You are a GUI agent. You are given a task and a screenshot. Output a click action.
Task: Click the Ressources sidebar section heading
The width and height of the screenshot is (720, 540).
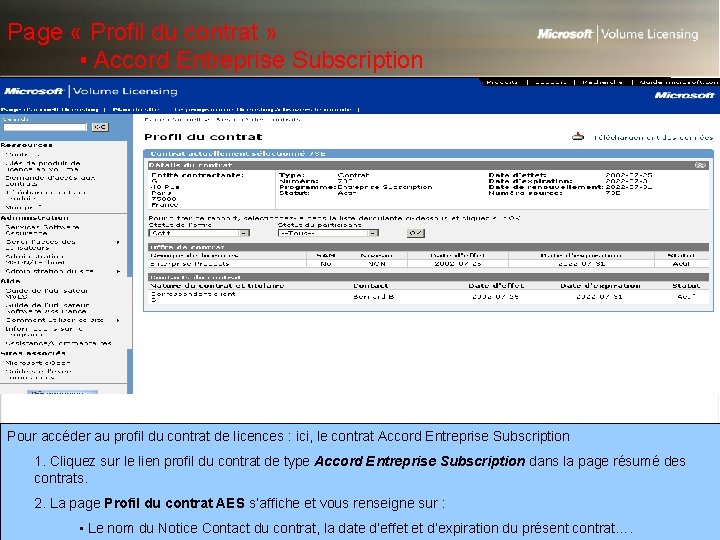pos(27,145)
